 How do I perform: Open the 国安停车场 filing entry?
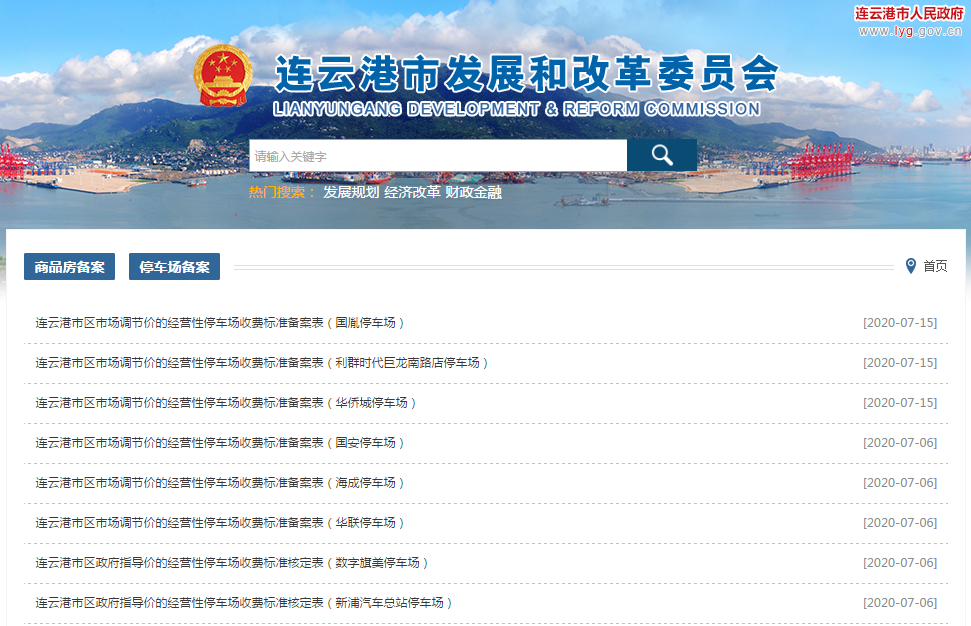220,443
